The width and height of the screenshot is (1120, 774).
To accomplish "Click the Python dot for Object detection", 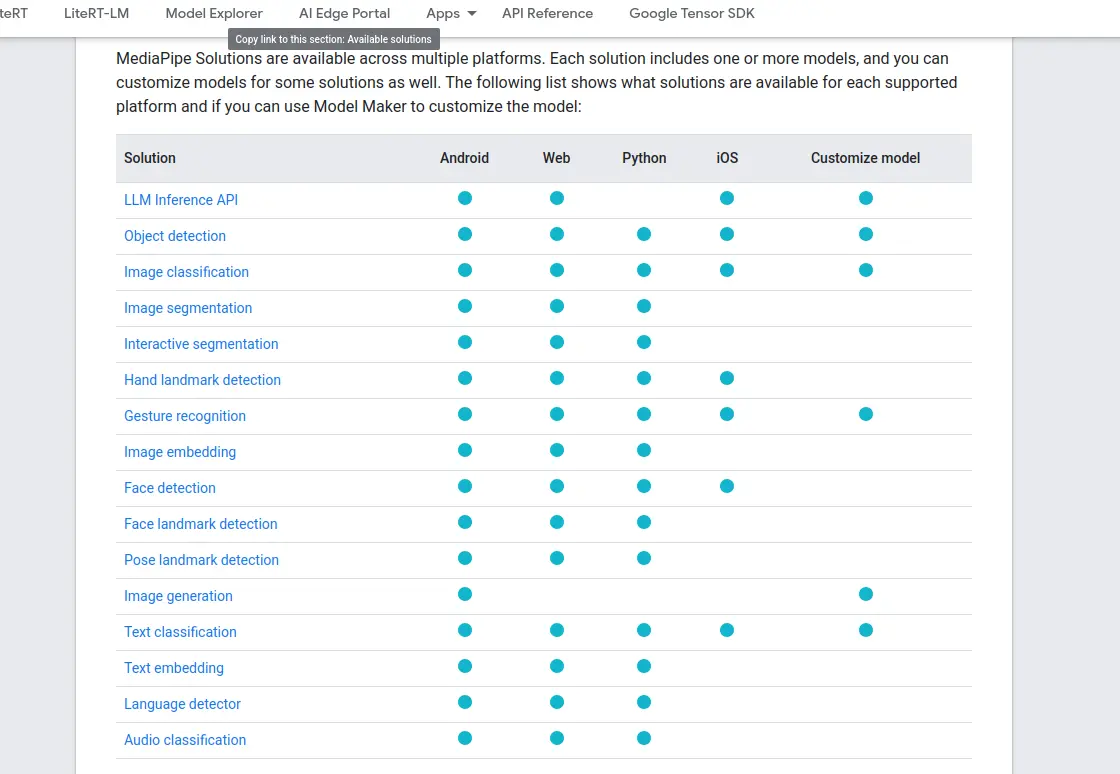I will click(644, 234).
